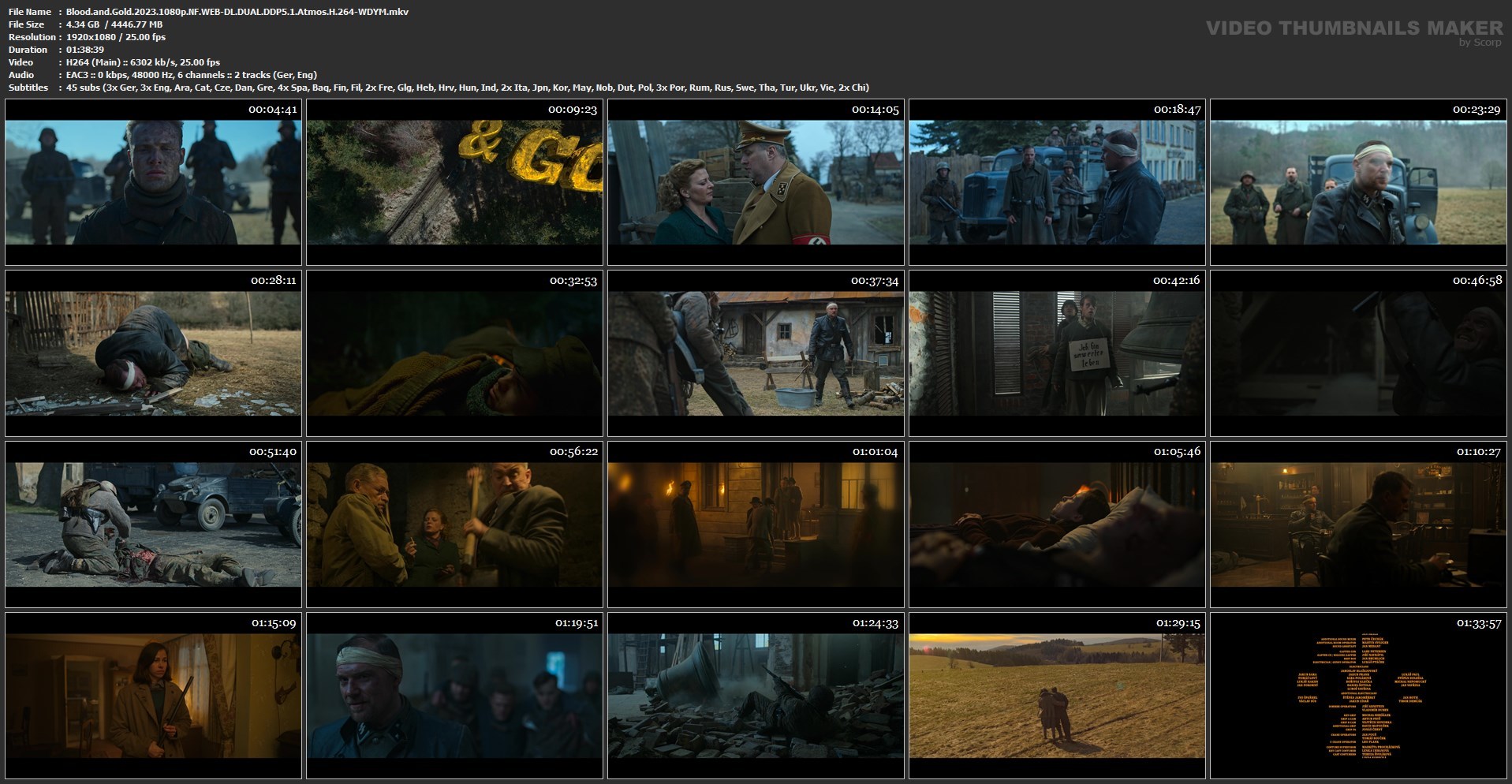Select the thumbnail at 01:19:51
Screen dimensions: 1512x784
tap(454, 696)
